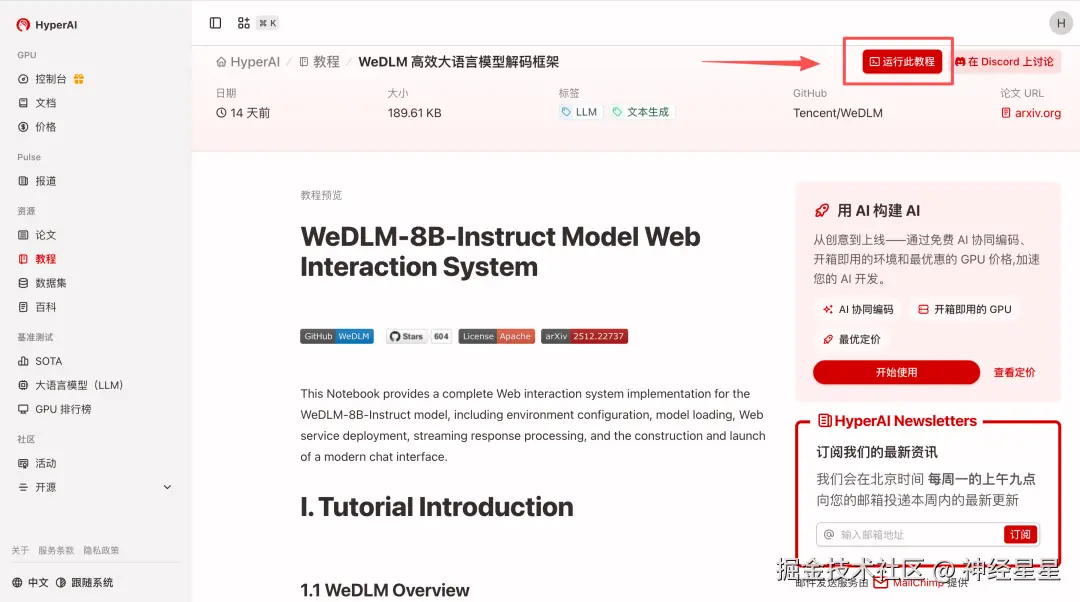Image resolution: width=1080 pixels, height=602 pixels.
Task: Open the Tencent/WeDLM GitHub link
Action: point(838,113)
